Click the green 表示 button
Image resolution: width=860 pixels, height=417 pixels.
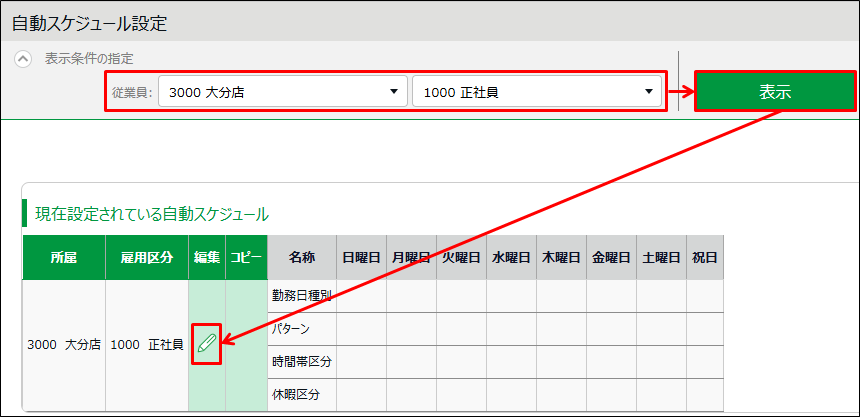[775, 91]
